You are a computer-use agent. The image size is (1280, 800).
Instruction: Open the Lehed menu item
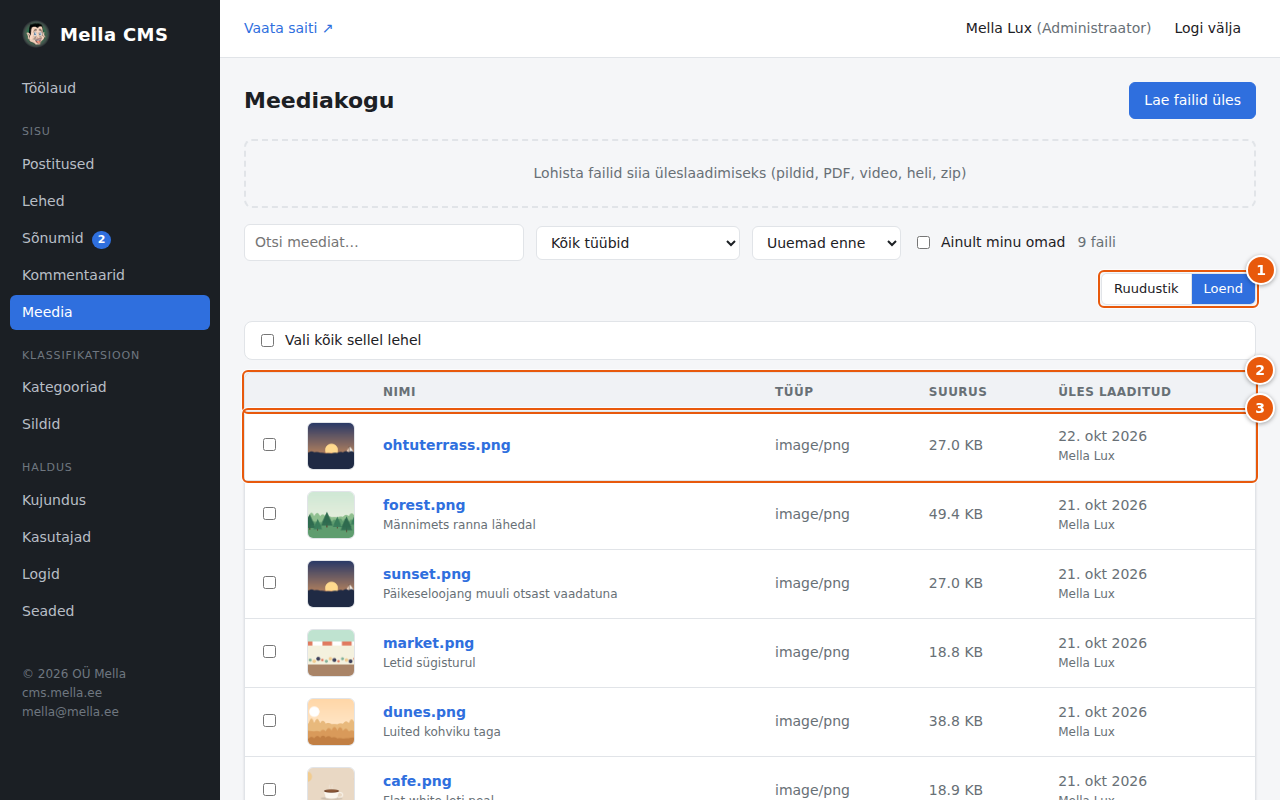[110, 201]
